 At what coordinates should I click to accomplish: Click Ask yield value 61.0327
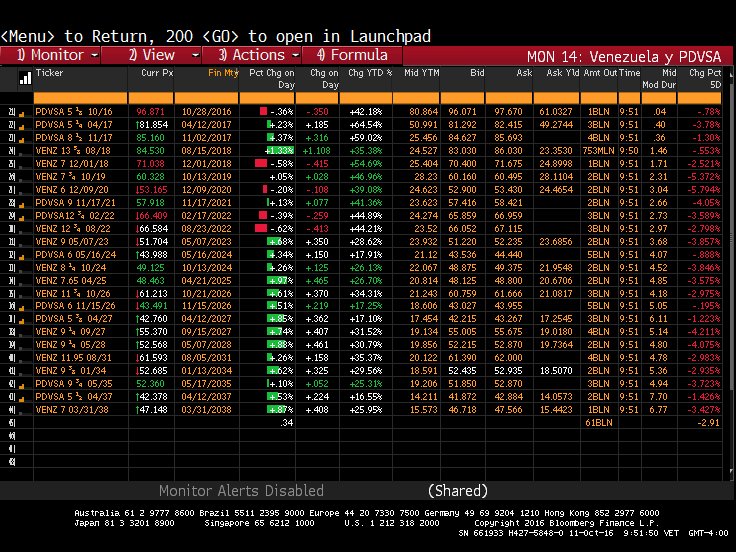click(x=556, y=112)
